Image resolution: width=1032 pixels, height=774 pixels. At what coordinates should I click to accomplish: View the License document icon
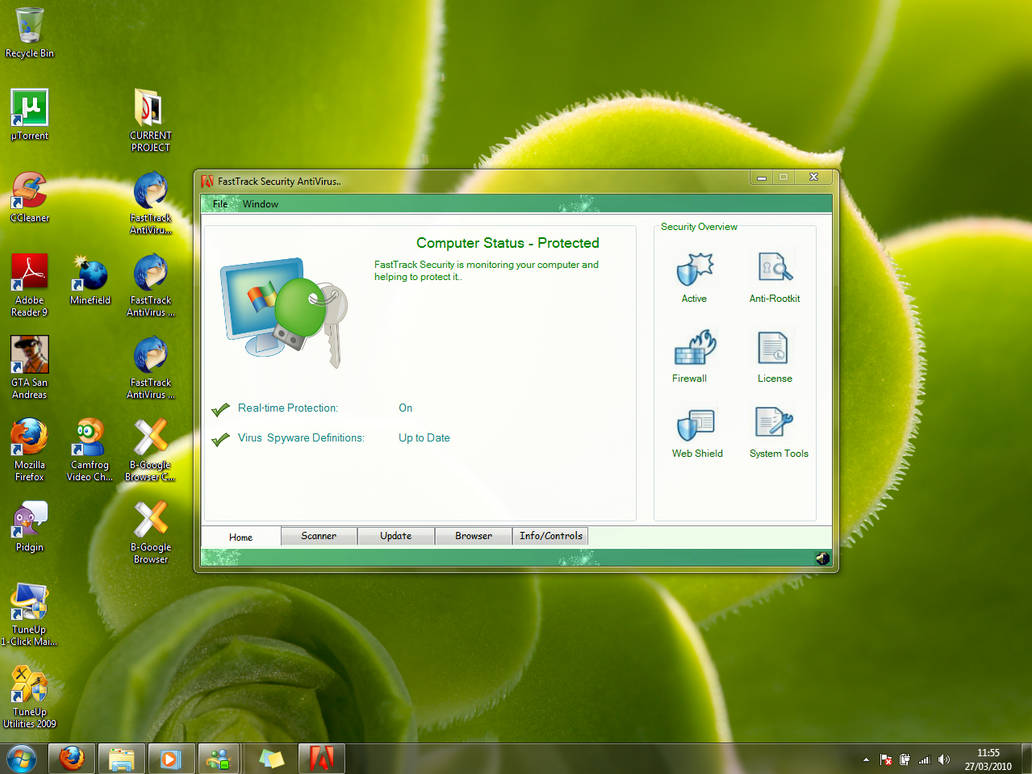[x=774, y=348]
